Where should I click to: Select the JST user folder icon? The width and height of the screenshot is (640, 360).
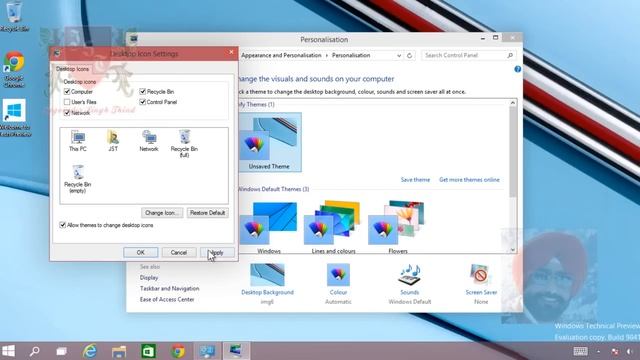tap(113, 141)
